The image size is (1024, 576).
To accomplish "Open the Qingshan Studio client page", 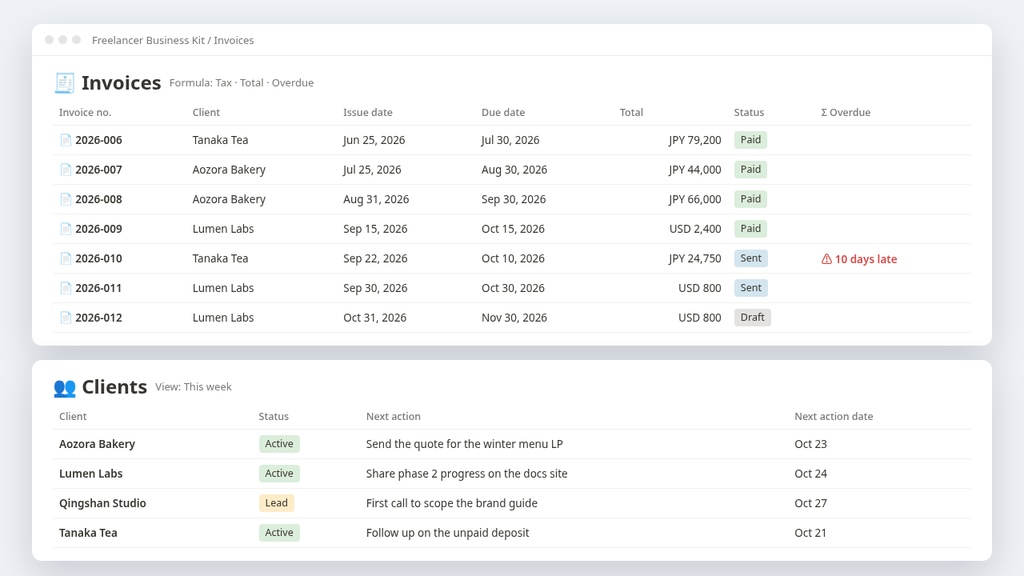I will 103,504.
